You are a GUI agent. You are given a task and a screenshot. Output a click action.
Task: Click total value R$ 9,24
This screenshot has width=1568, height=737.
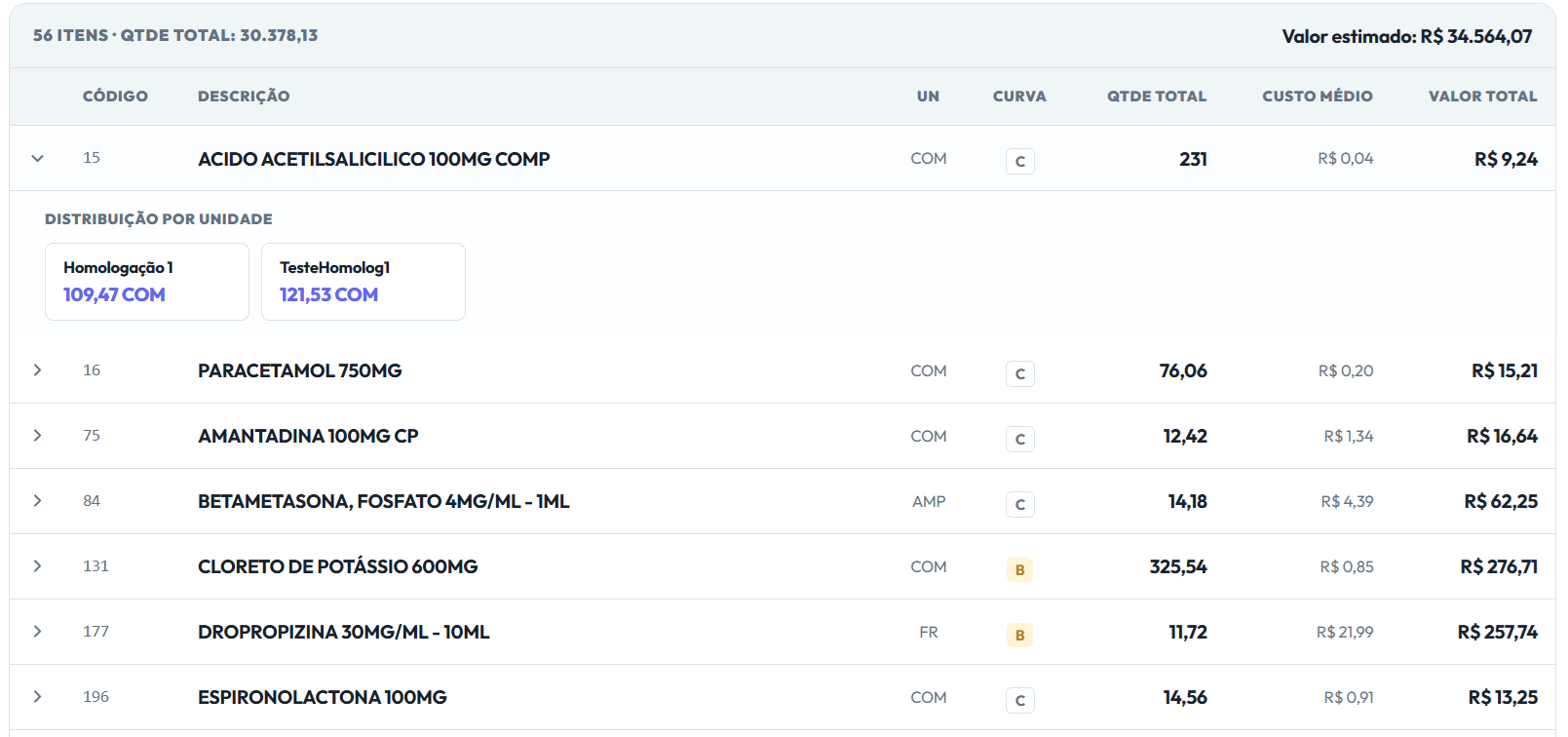(x=1506, y=159)
